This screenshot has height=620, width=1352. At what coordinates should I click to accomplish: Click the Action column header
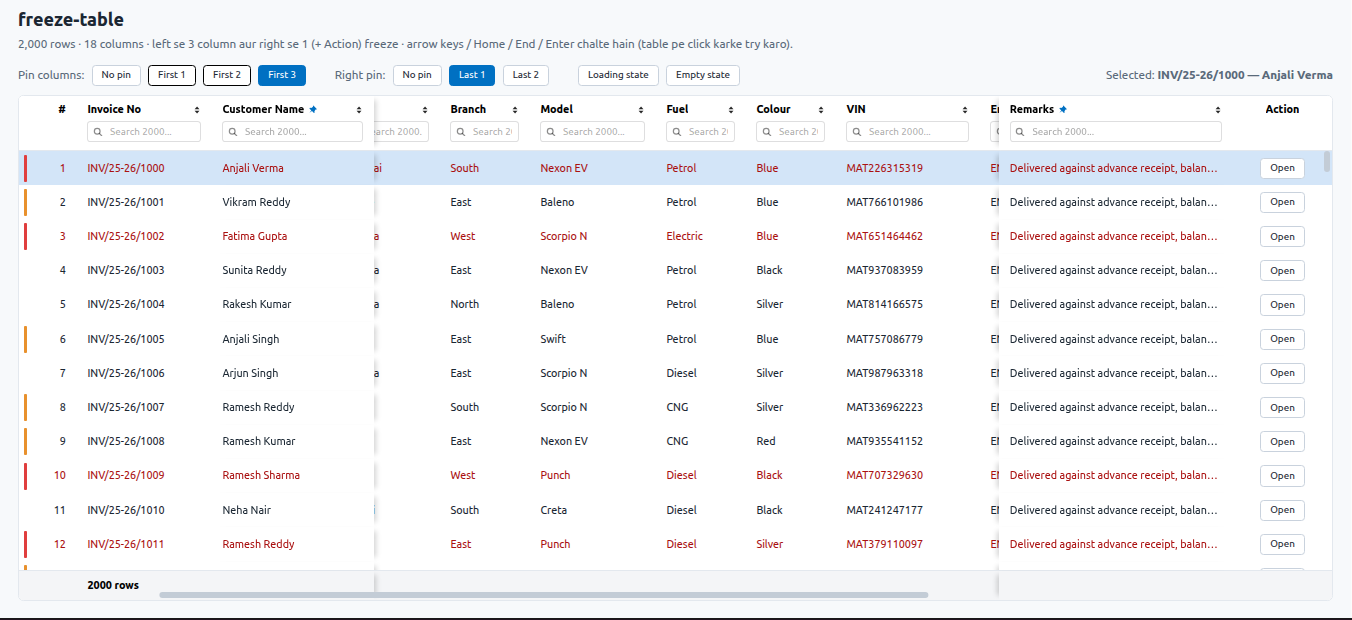(x=1282, y=109)
